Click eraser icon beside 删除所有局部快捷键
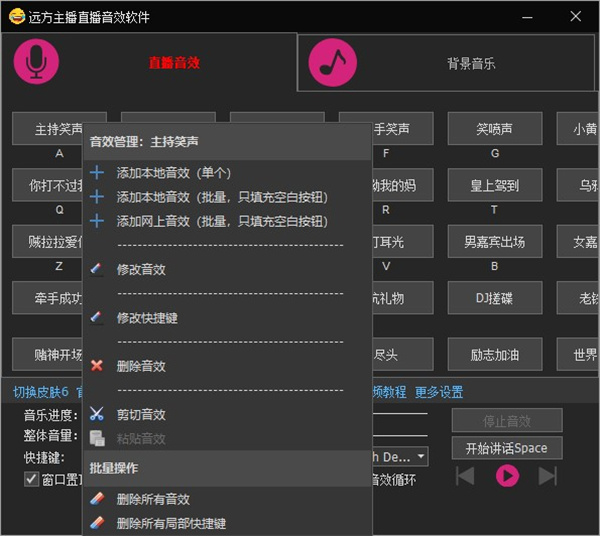The height and width of the screenshot is (536, 600). (x=97, y=523)
